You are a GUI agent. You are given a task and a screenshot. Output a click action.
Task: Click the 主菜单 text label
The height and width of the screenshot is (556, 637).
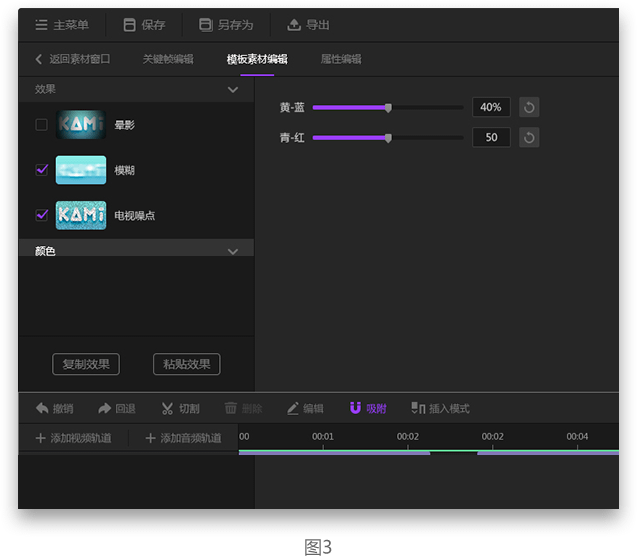coord(71,25)
